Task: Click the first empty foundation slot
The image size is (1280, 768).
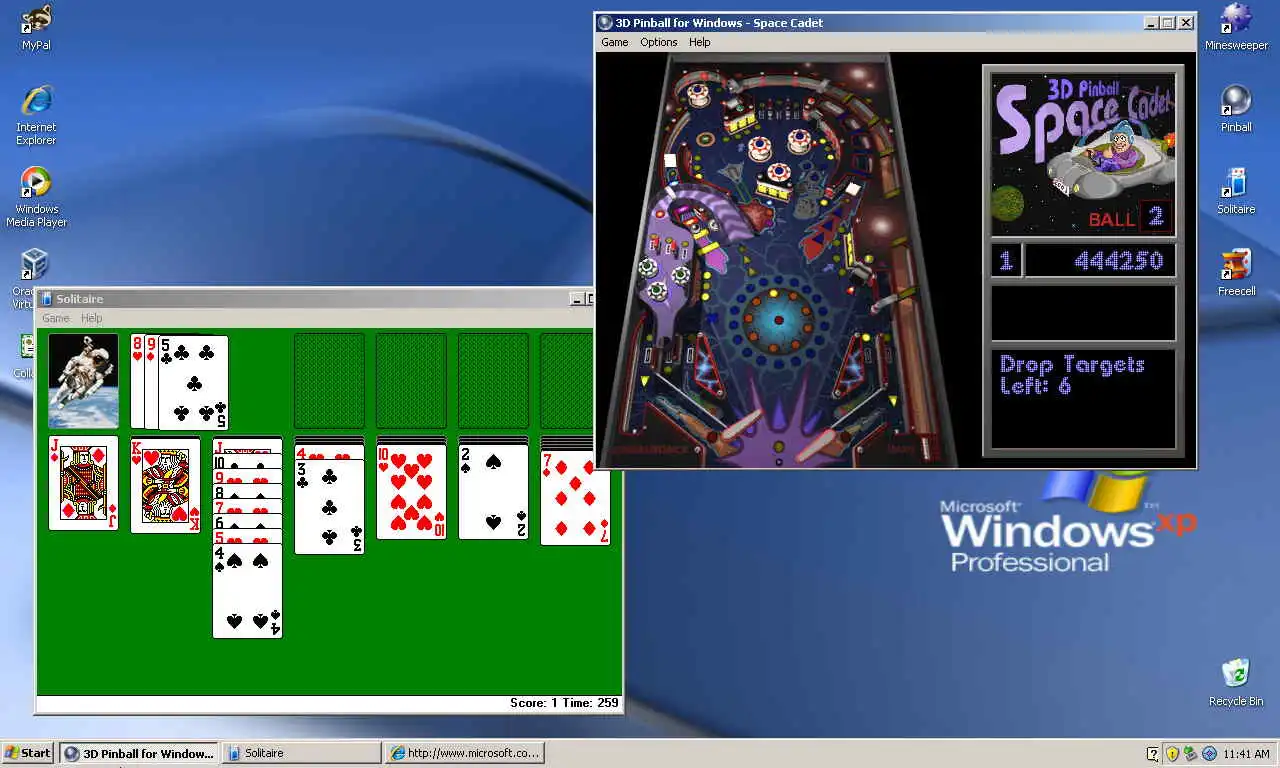Action: (329, 381)
